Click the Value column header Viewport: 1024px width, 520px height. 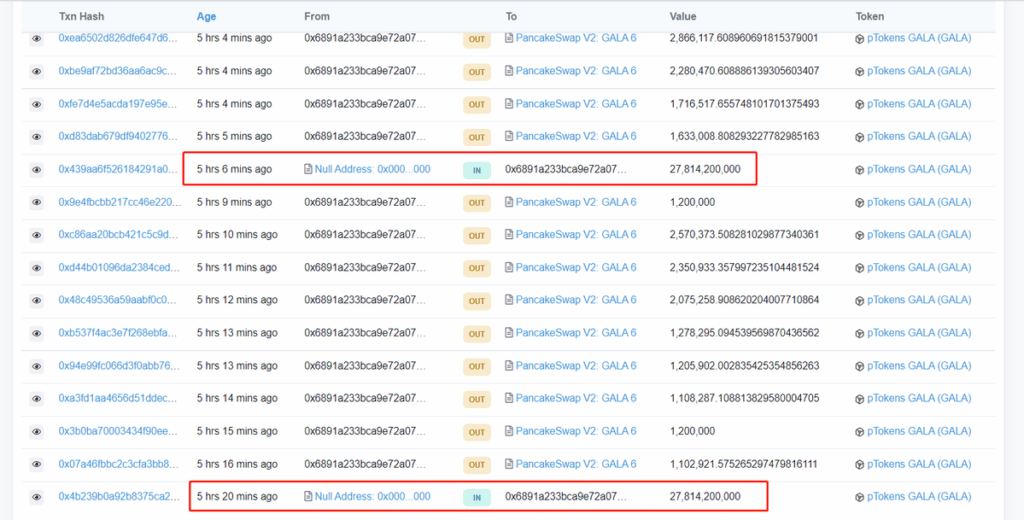click(682, 16)
